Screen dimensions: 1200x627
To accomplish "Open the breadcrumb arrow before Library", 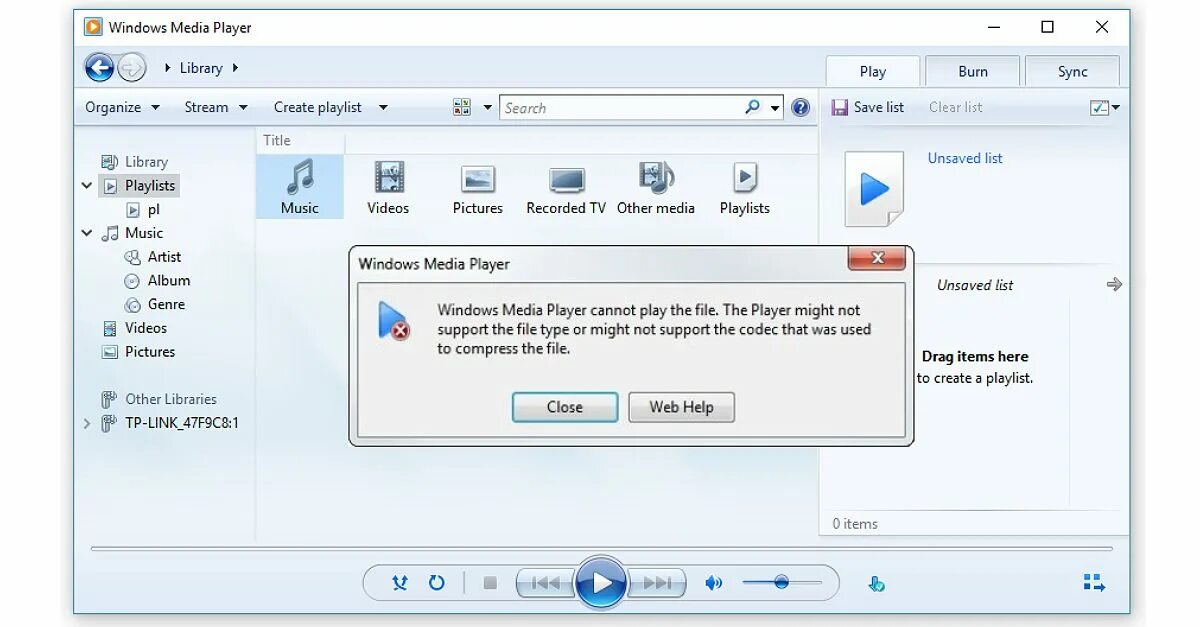I will click(167, 68).
